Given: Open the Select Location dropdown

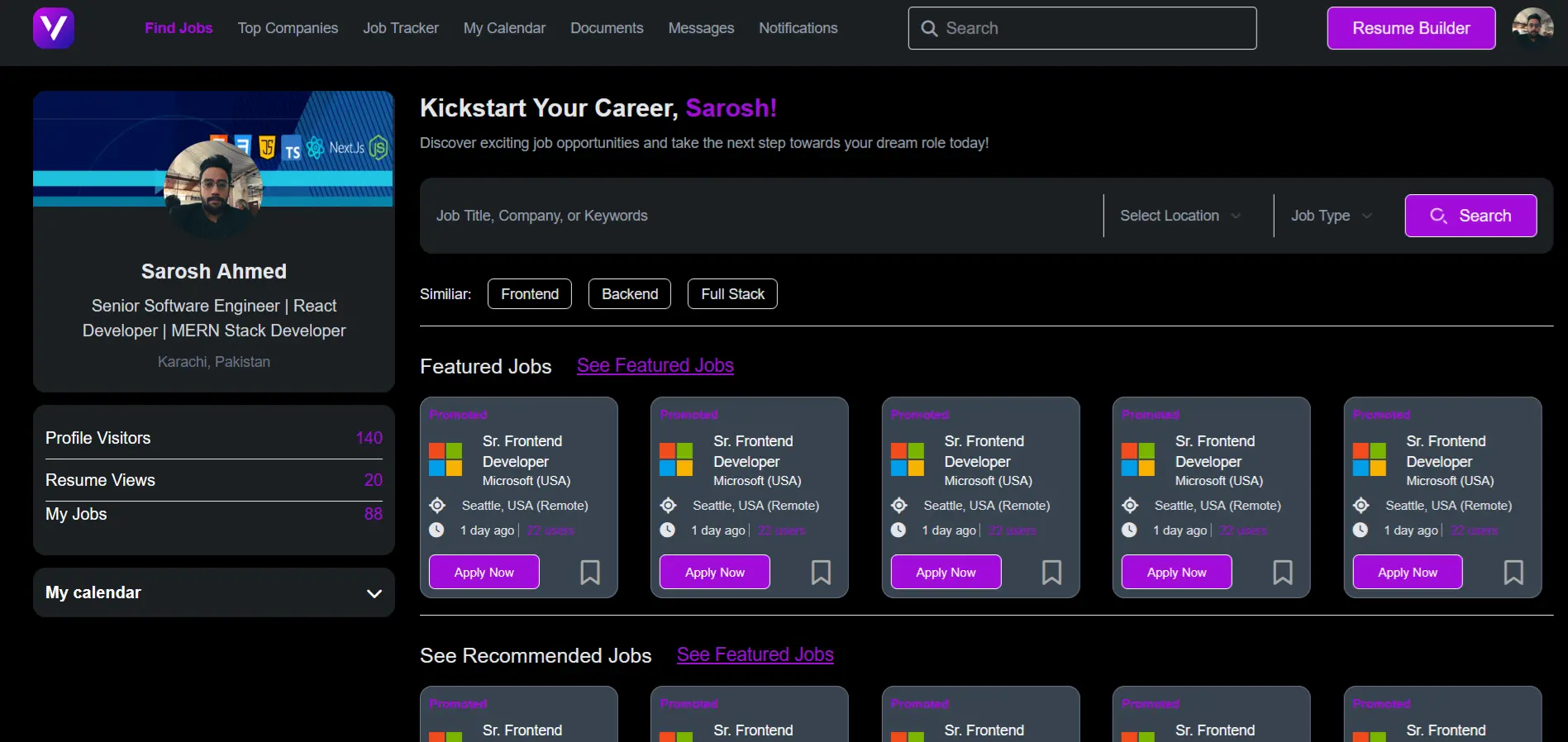Looking at the screenshot, I should pos(1180,216).
